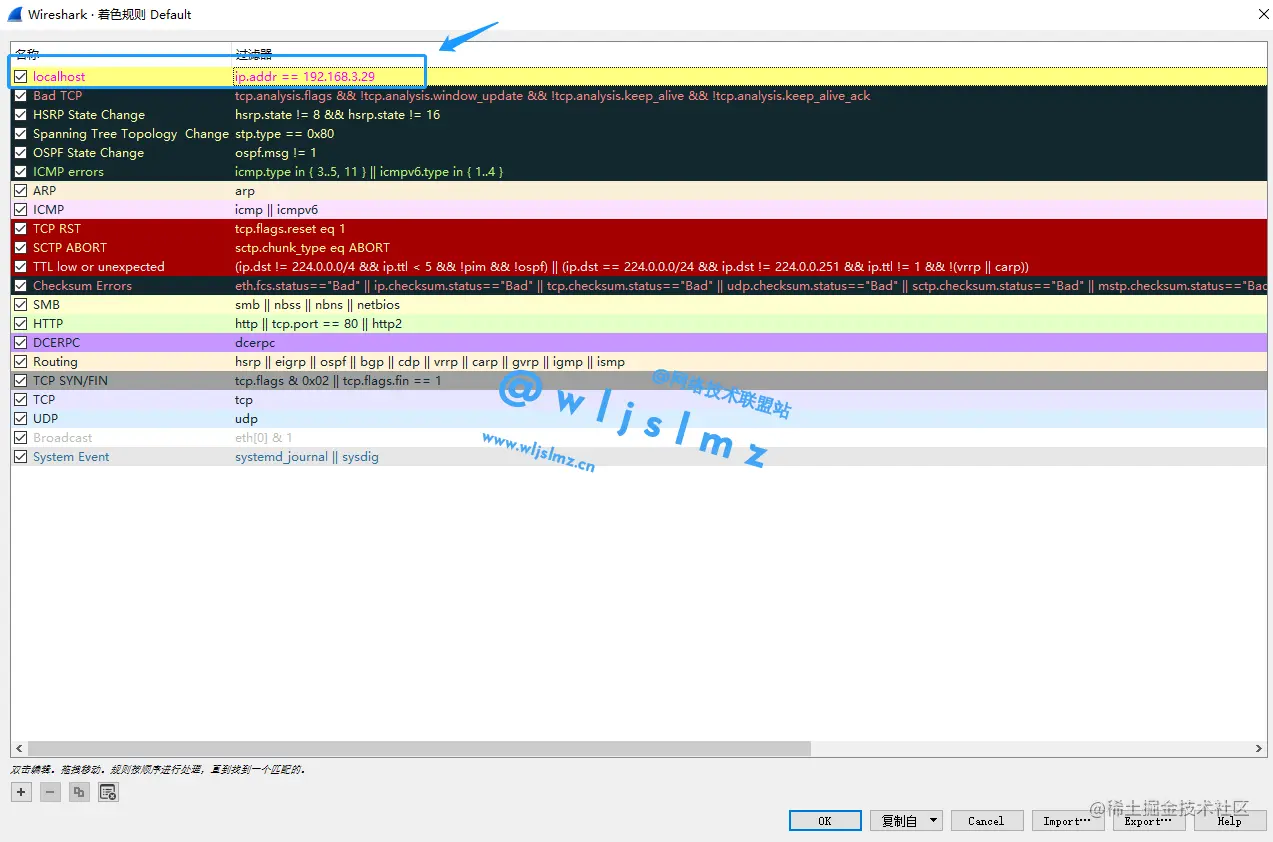
Task: Click filter 'ospf.msg != 1'
Action: tap(275, 153)
